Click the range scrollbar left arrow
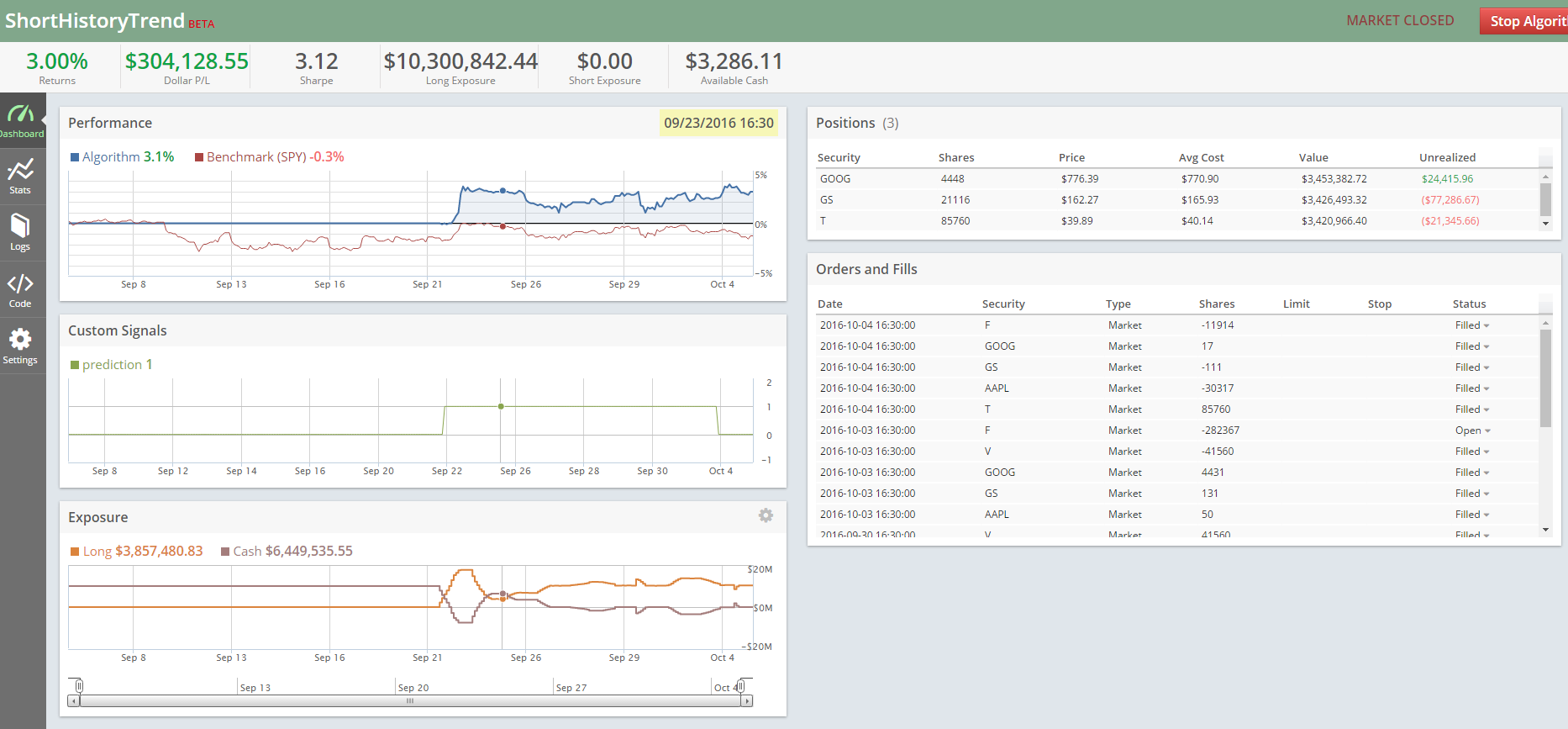 [74, 700]
